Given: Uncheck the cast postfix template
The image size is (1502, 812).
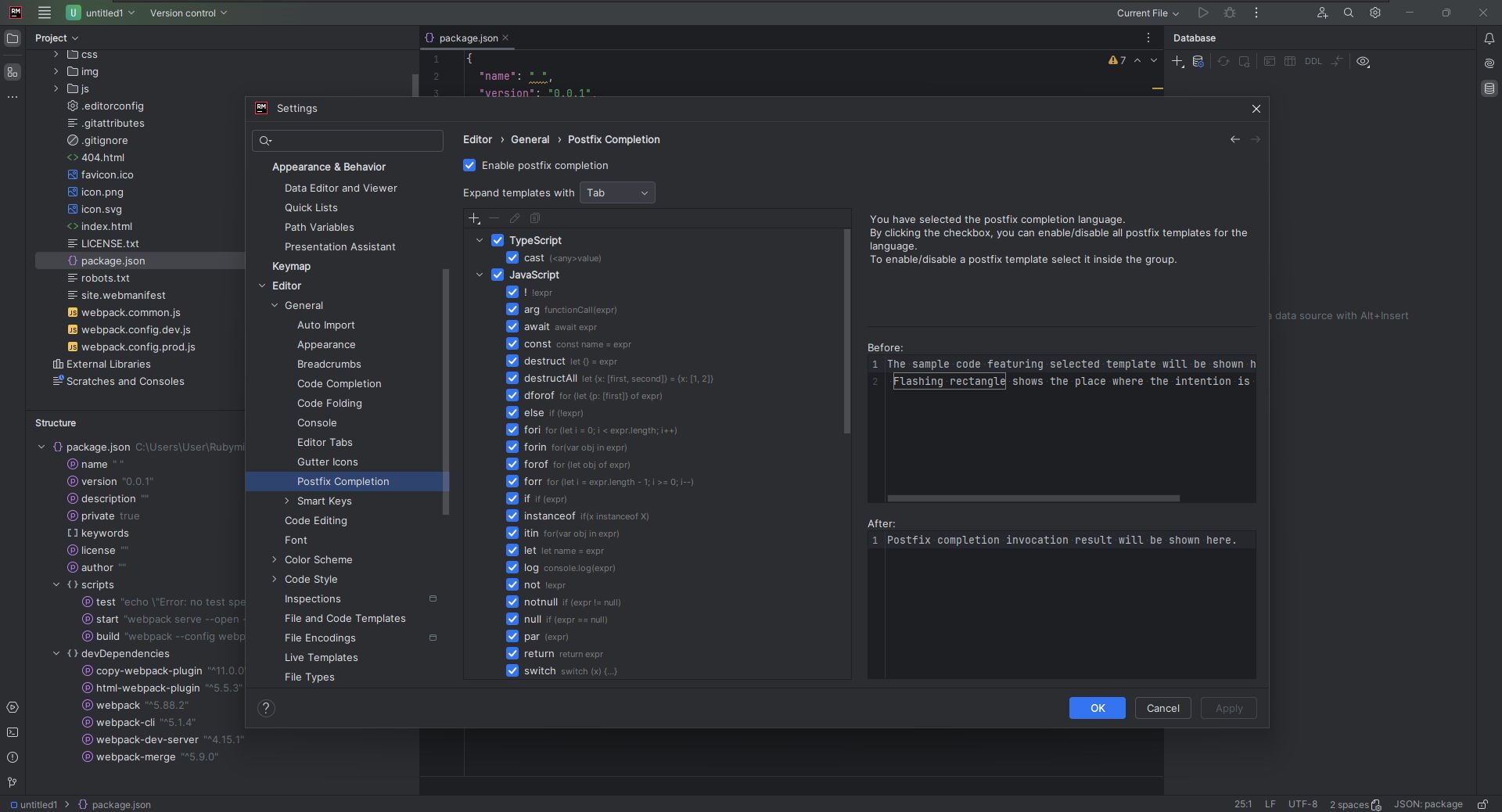Looking at the screenshot, I should pos(512,257).
